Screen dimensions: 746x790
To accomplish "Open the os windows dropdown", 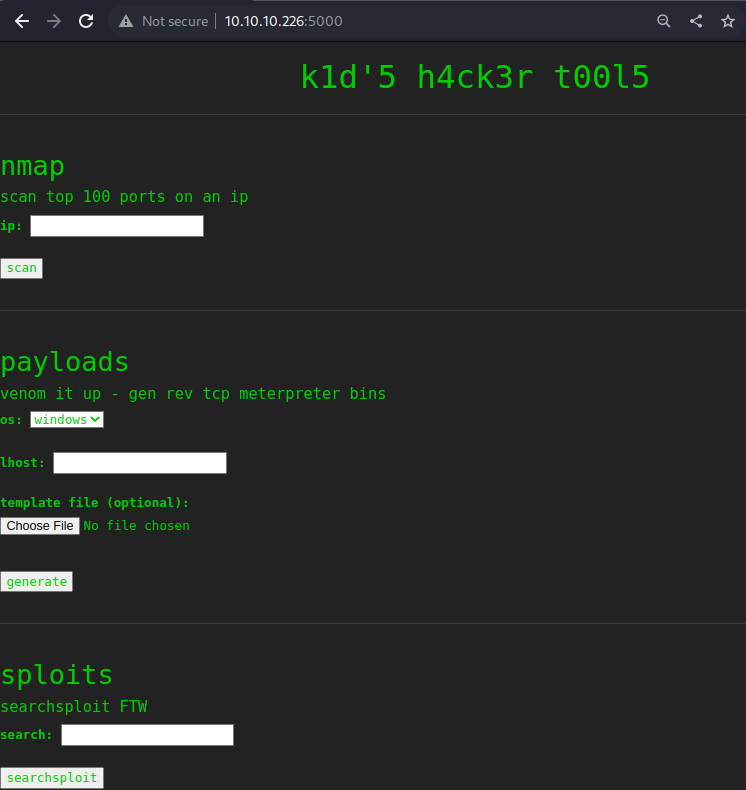I will [67, 420].
